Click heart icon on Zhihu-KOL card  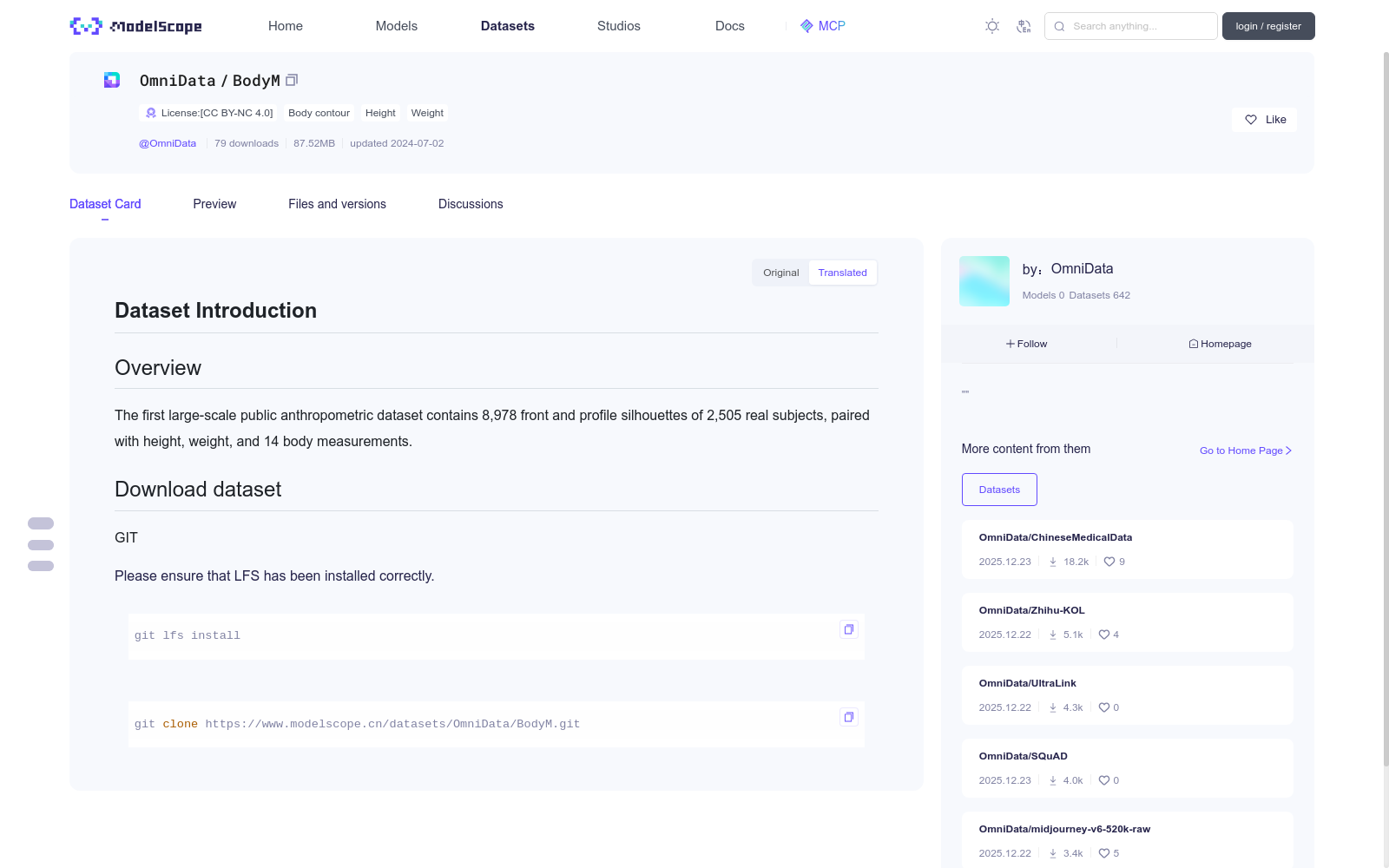coord(1104,635)
